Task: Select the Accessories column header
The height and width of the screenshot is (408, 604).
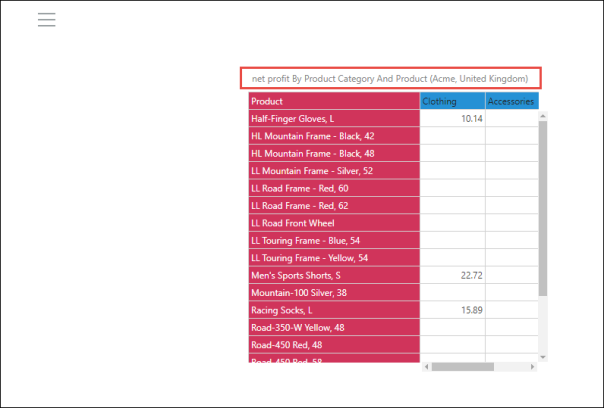Action: [x=511, y=101]
